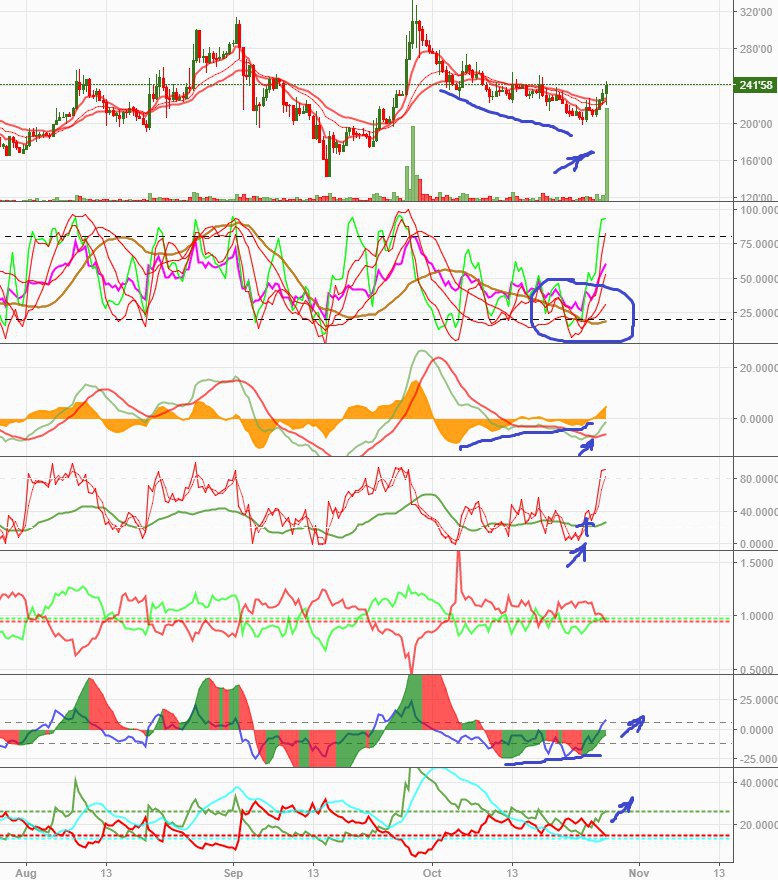Click the 13 label between Oct and Nov

pyautogui.click(x=512, y=873)
